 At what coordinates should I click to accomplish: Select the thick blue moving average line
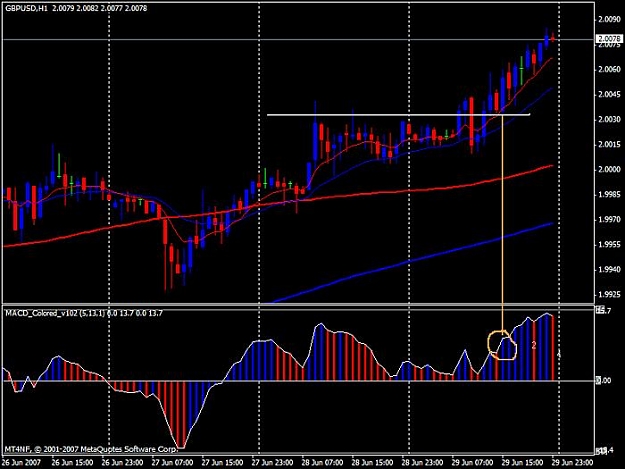pyautogui.click(x=411, y=261)
